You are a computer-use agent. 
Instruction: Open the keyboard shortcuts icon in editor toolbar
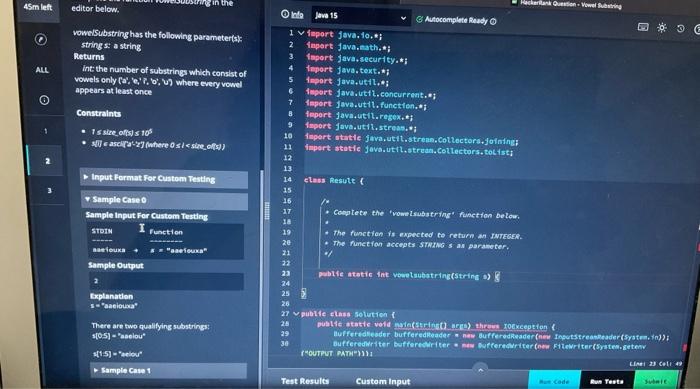coord(642,27)
